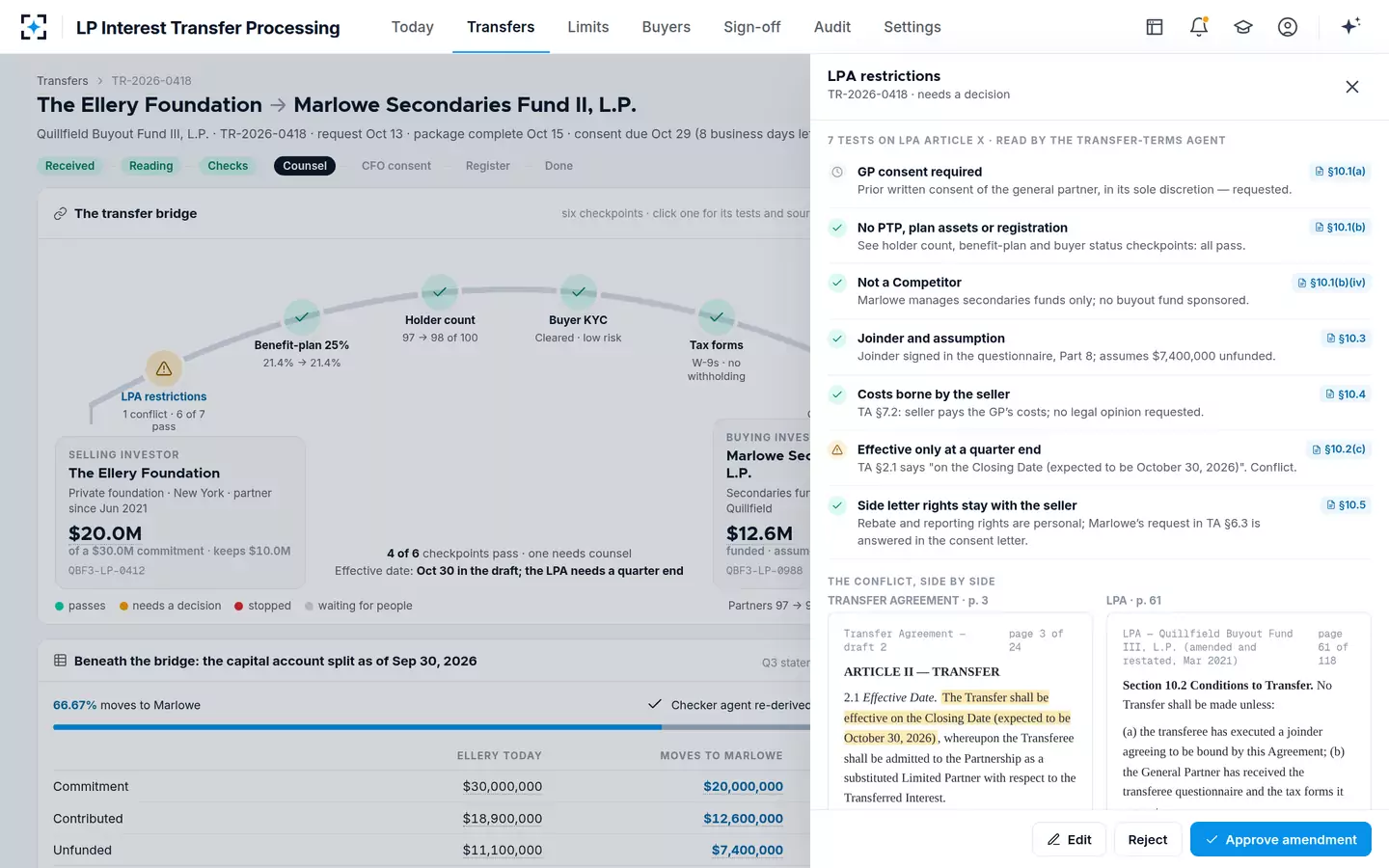Open the Buyers tab

click(x=667, y=27)
